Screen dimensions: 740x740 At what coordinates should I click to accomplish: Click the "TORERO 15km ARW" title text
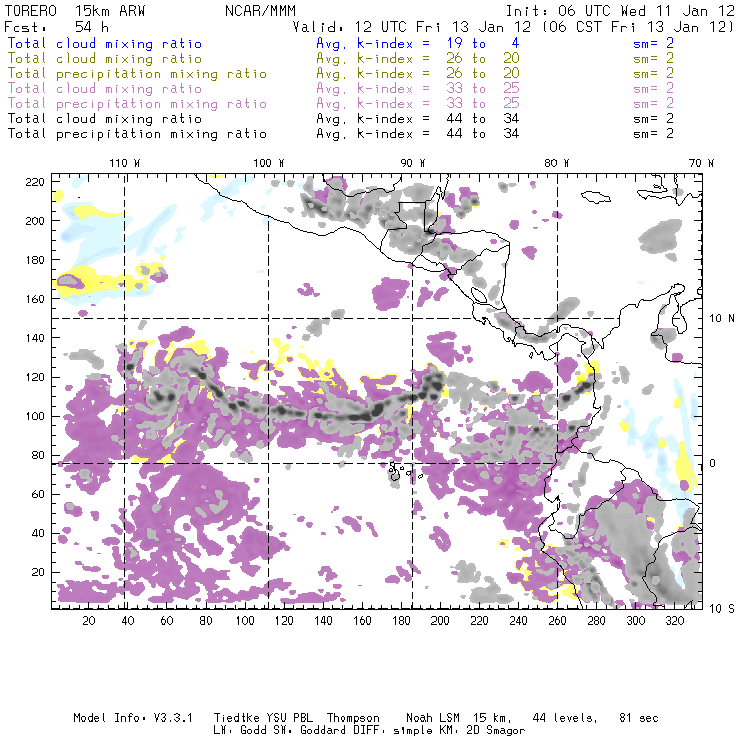click(75, 11)
